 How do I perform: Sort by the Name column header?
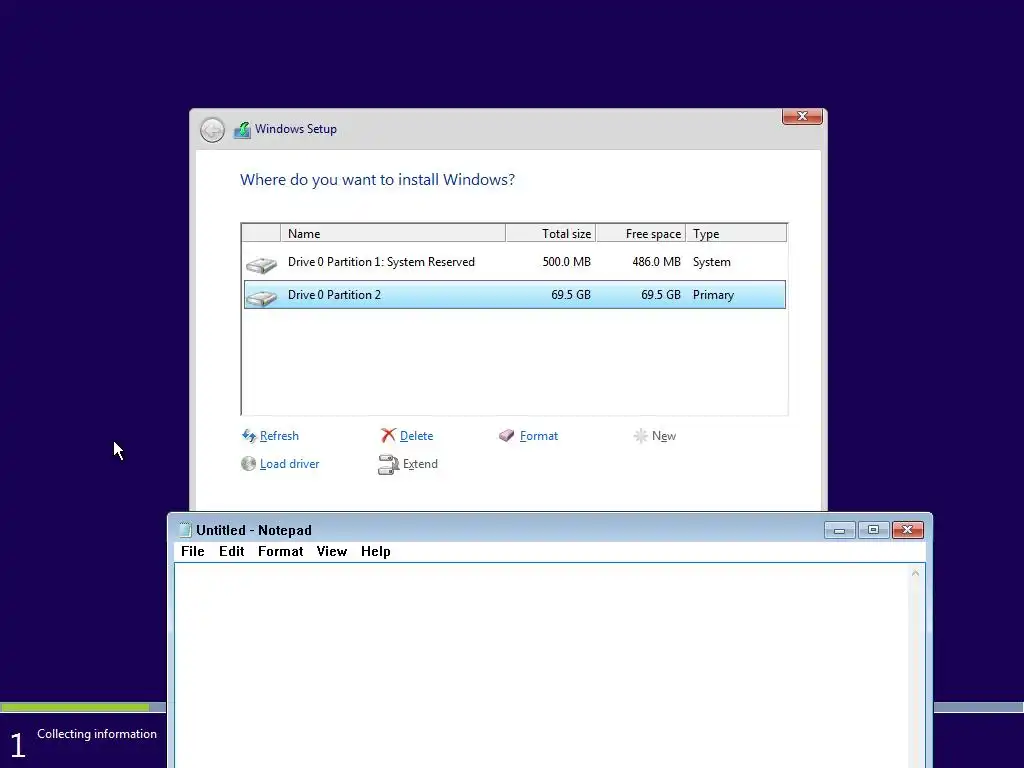click(x=392, y=233)
